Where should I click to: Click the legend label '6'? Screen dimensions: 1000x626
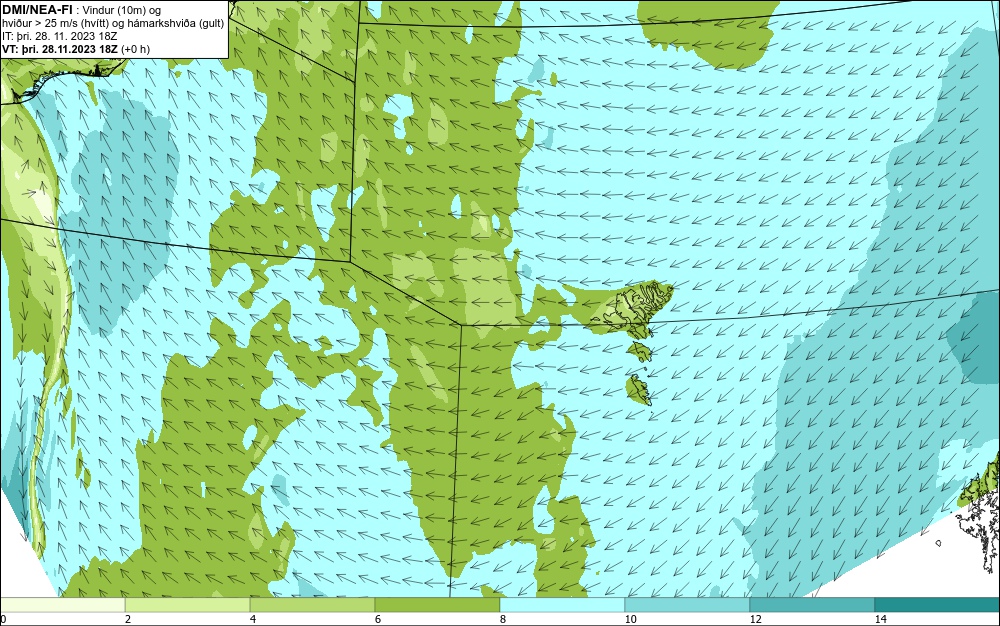coord(378,620)
